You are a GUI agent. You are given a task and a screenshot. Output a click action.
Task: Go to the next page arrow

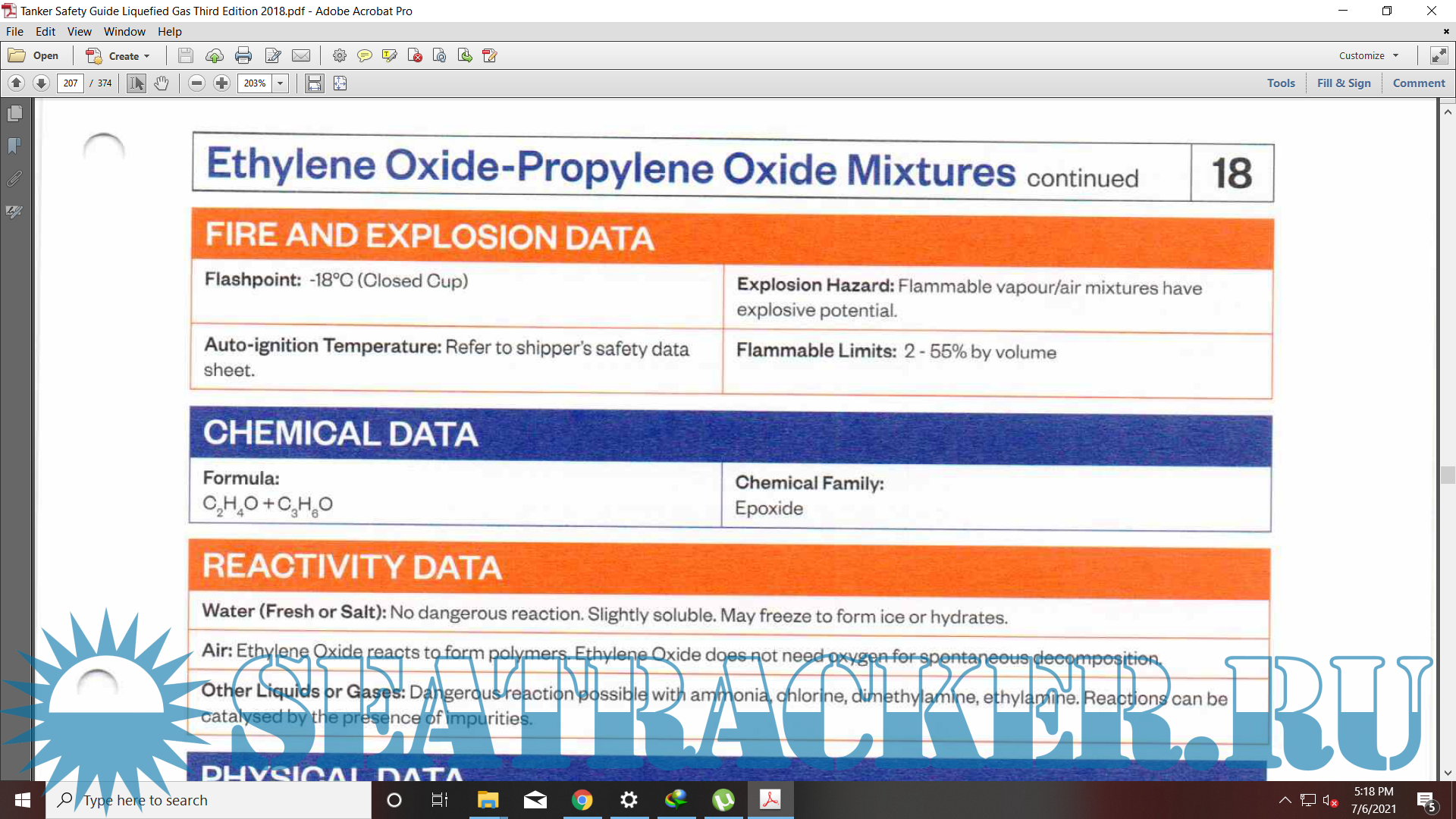click(x=42, y=83)
